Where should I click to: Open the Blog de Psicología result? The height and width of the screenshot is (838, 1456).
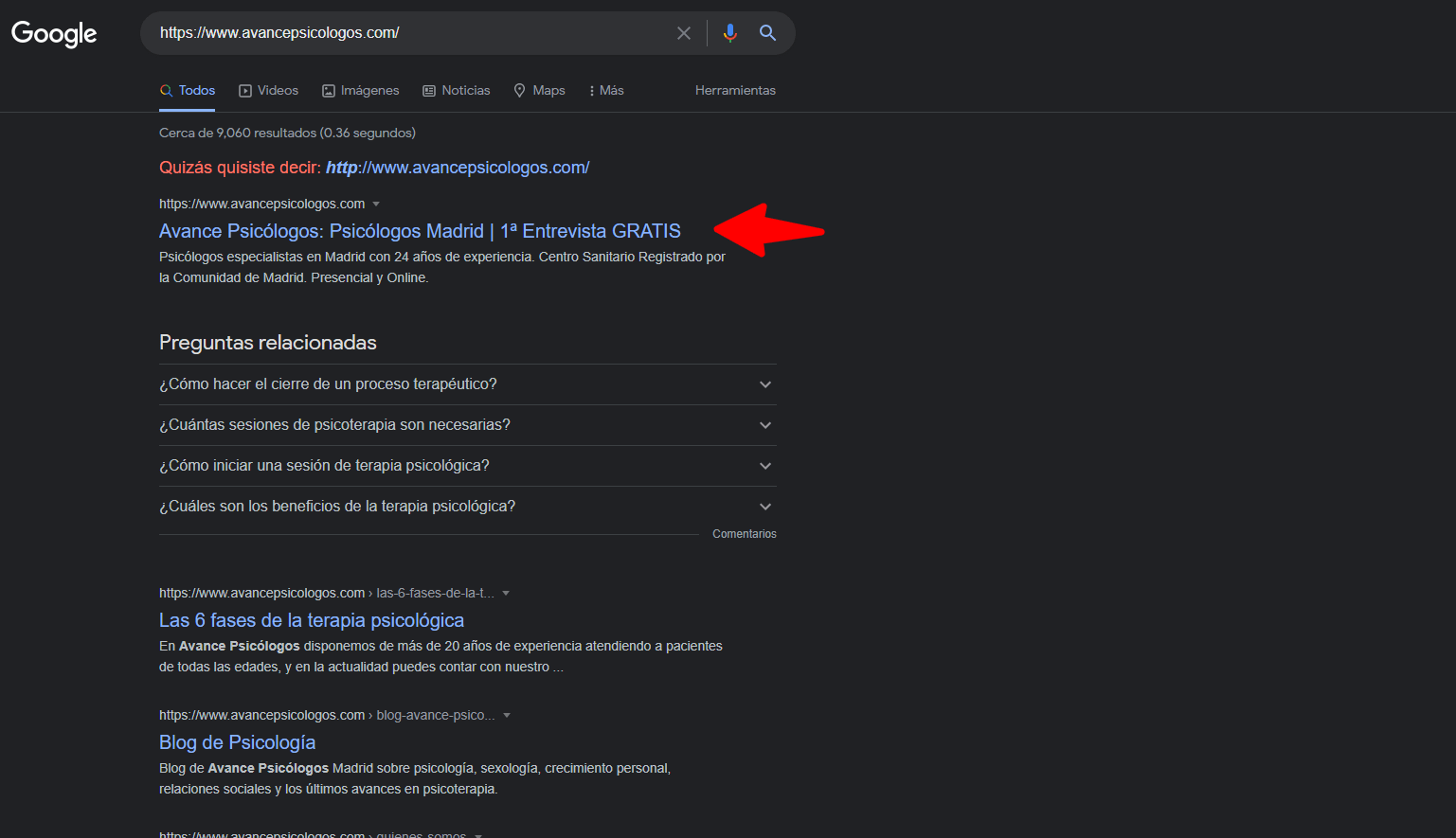237,742
